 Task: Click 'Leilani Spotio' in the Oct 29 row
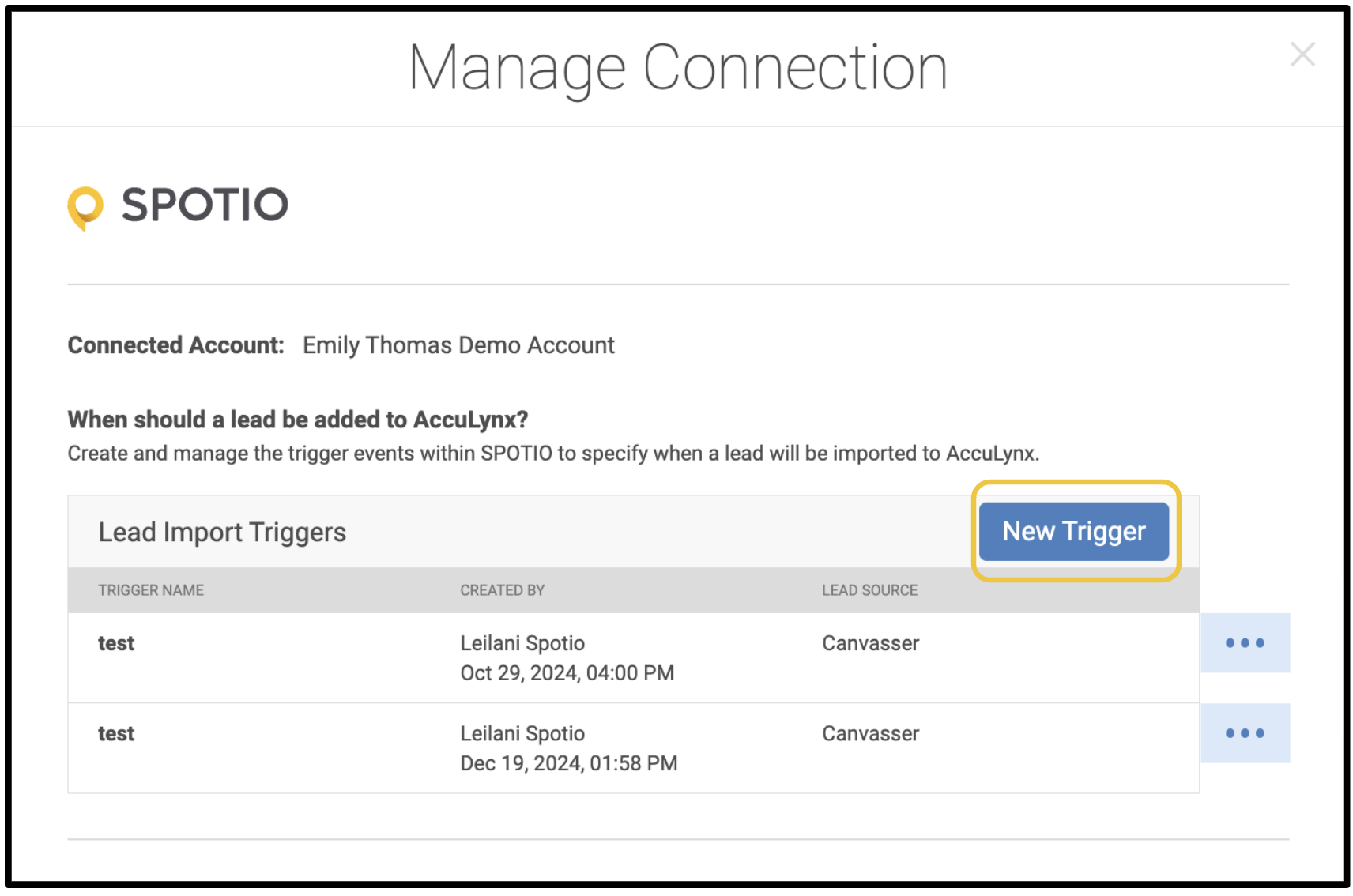(522, 643)
